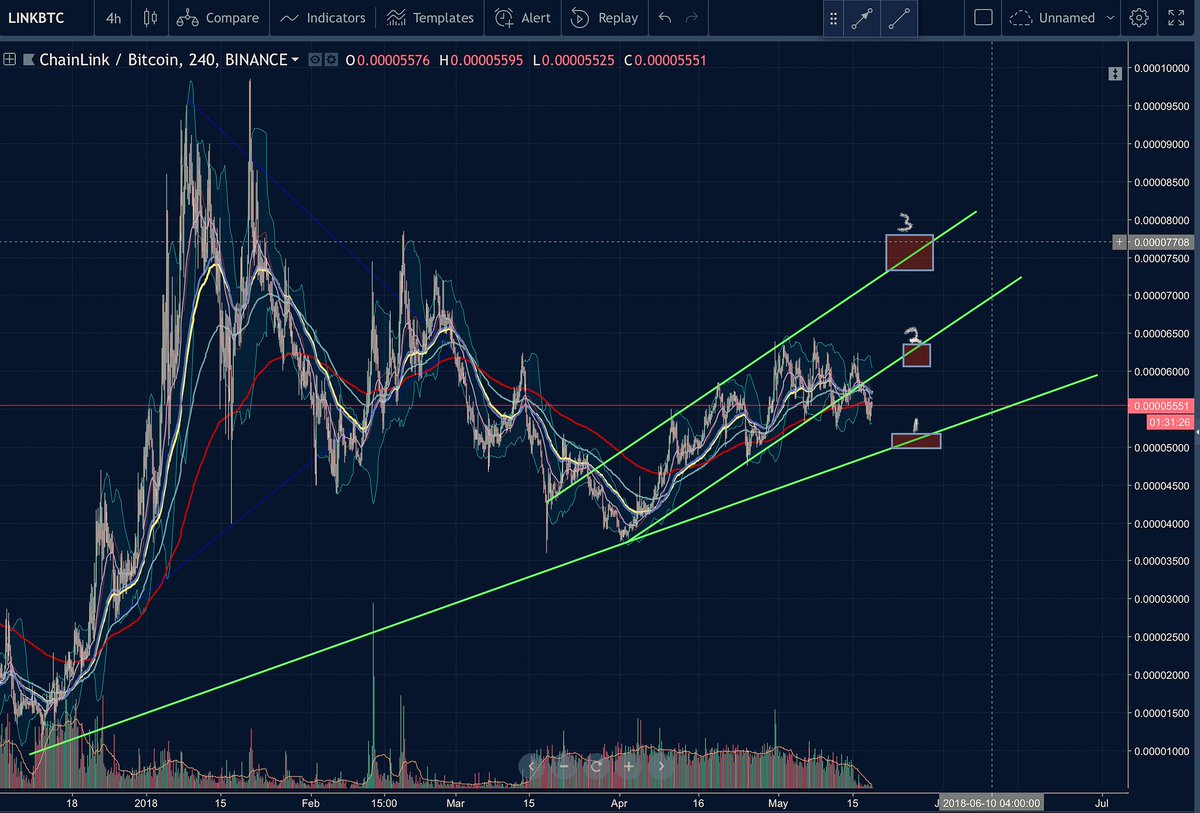Save layout via the cloud Unnamed icon

point(1021,18)
